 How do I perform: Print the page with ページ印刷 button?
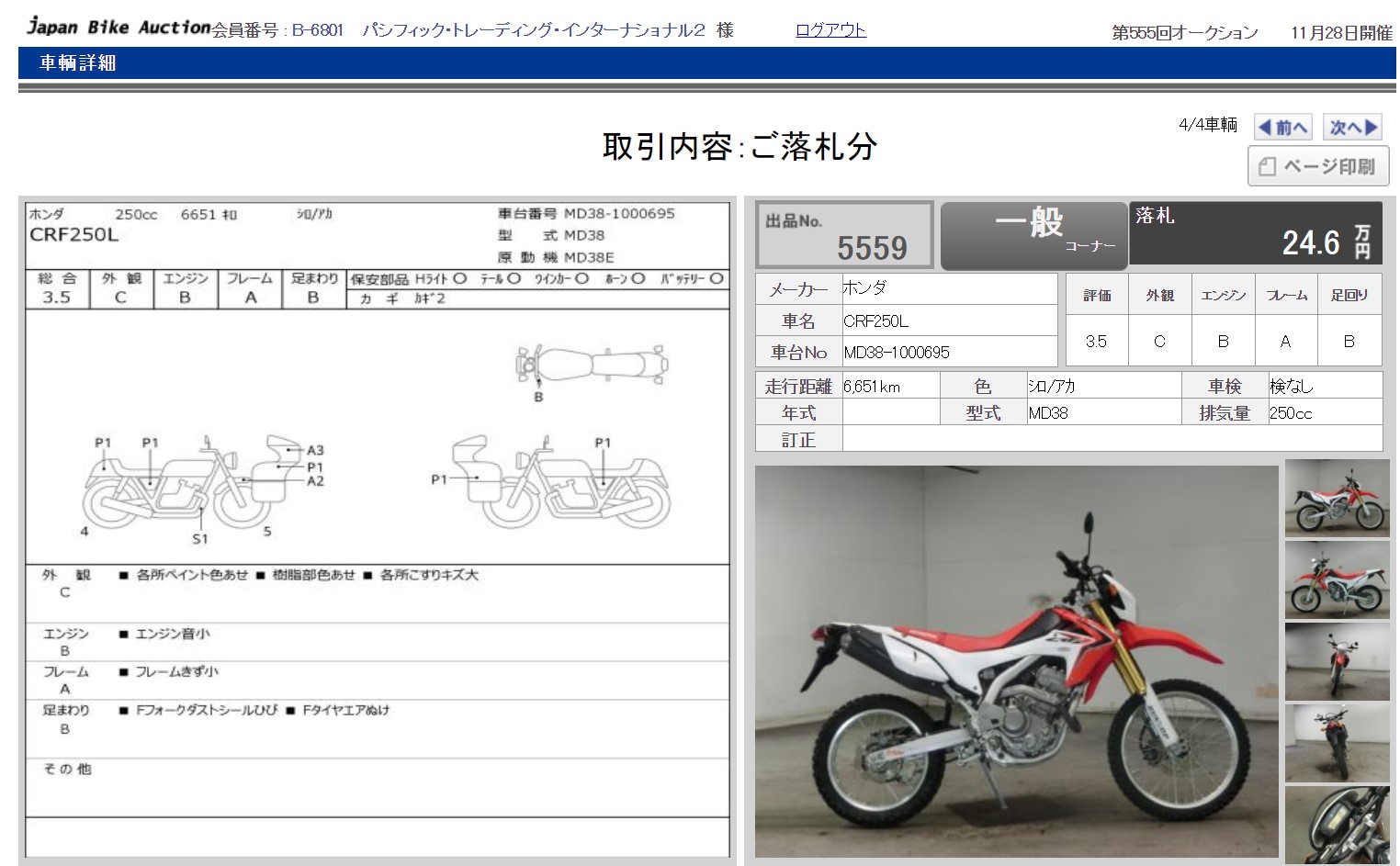1318,166
